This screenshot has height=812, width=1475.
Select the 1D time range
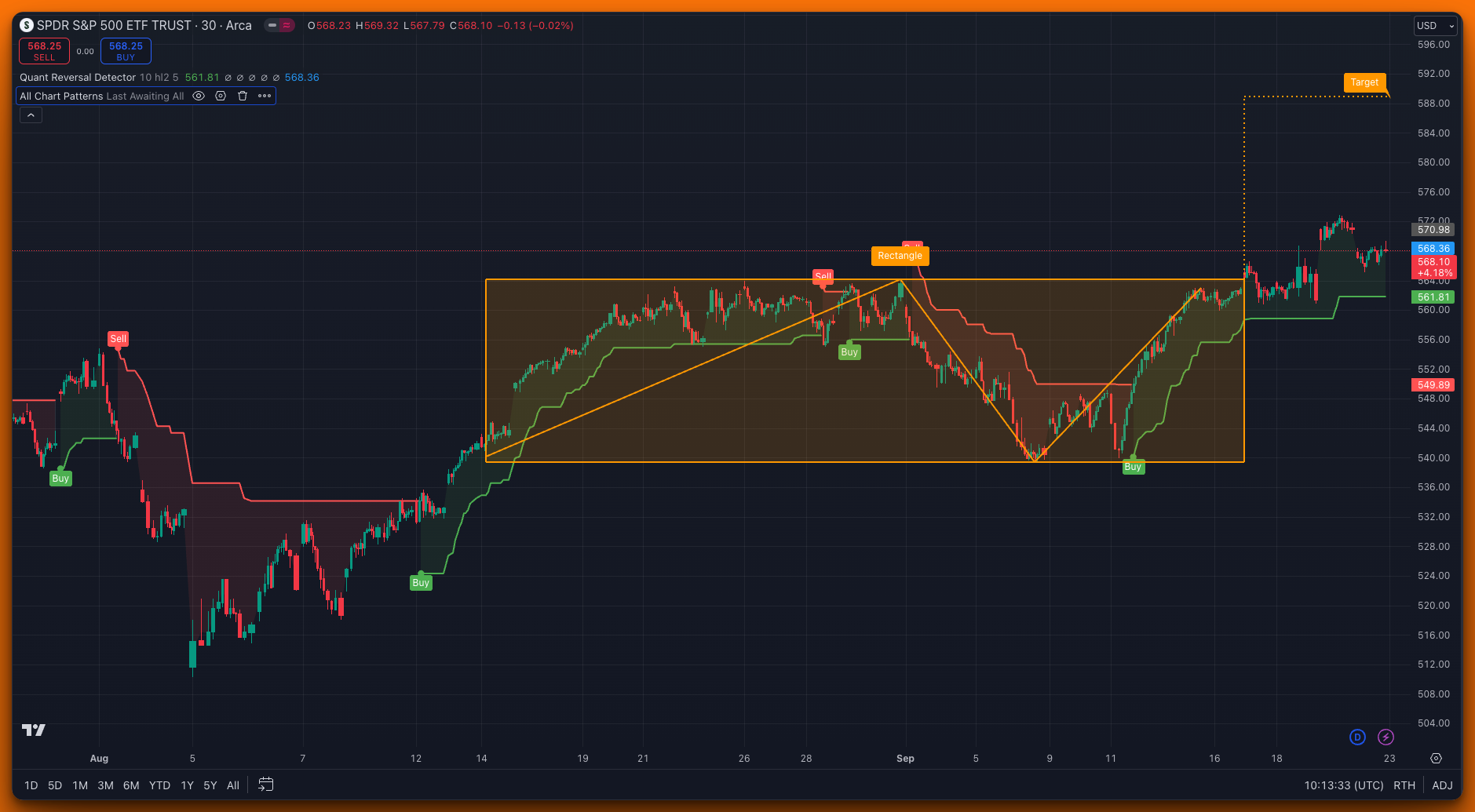click(31, 785)
